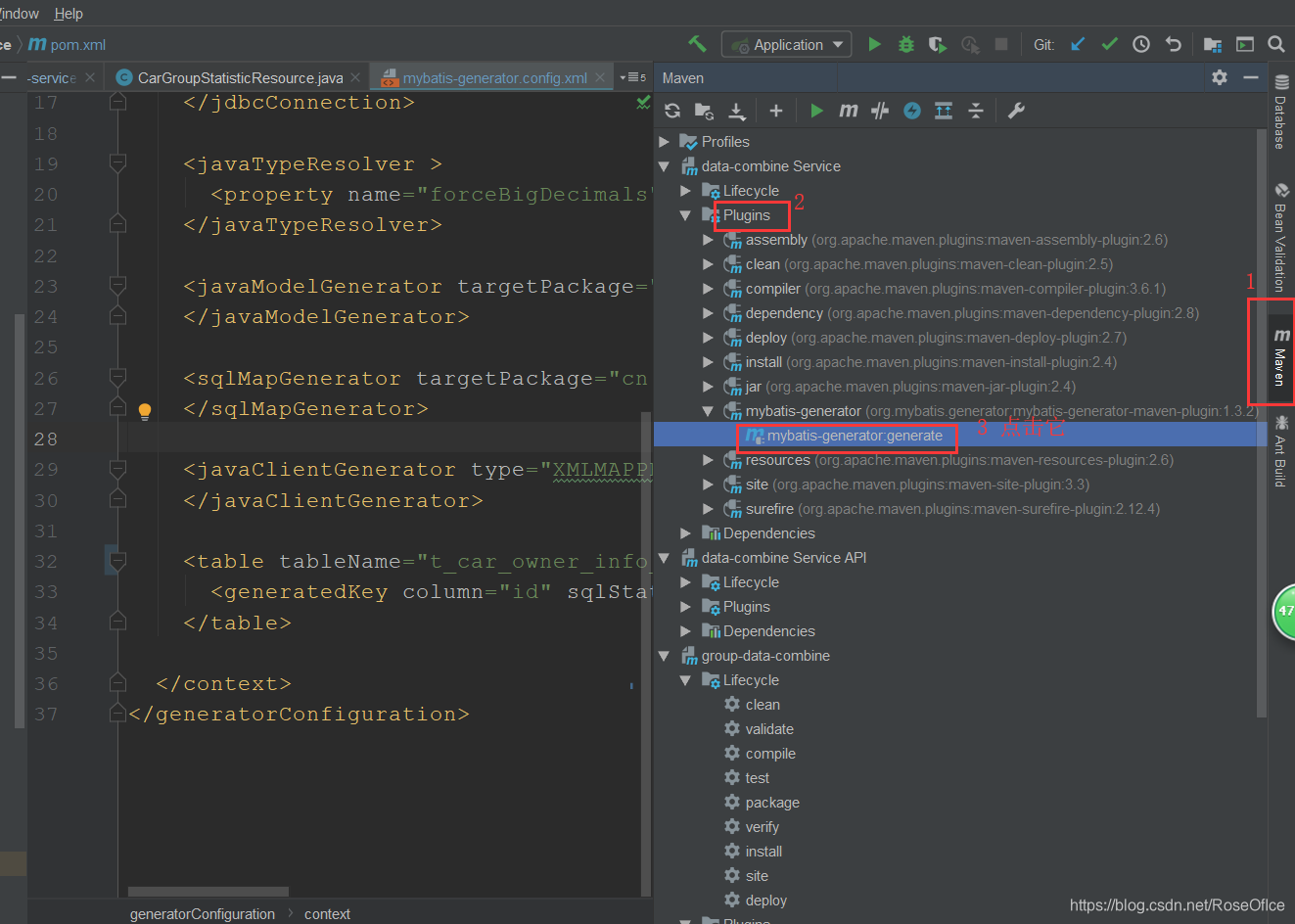The height and width of the screenshot is (924, 1295).
Task: Click Git commit checkmark icon
Action: [1109, 44]
